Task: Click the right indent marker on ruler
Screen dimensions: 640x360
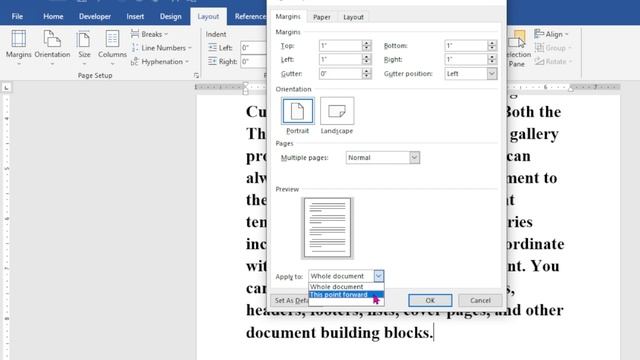Action: tap(571, 89)
